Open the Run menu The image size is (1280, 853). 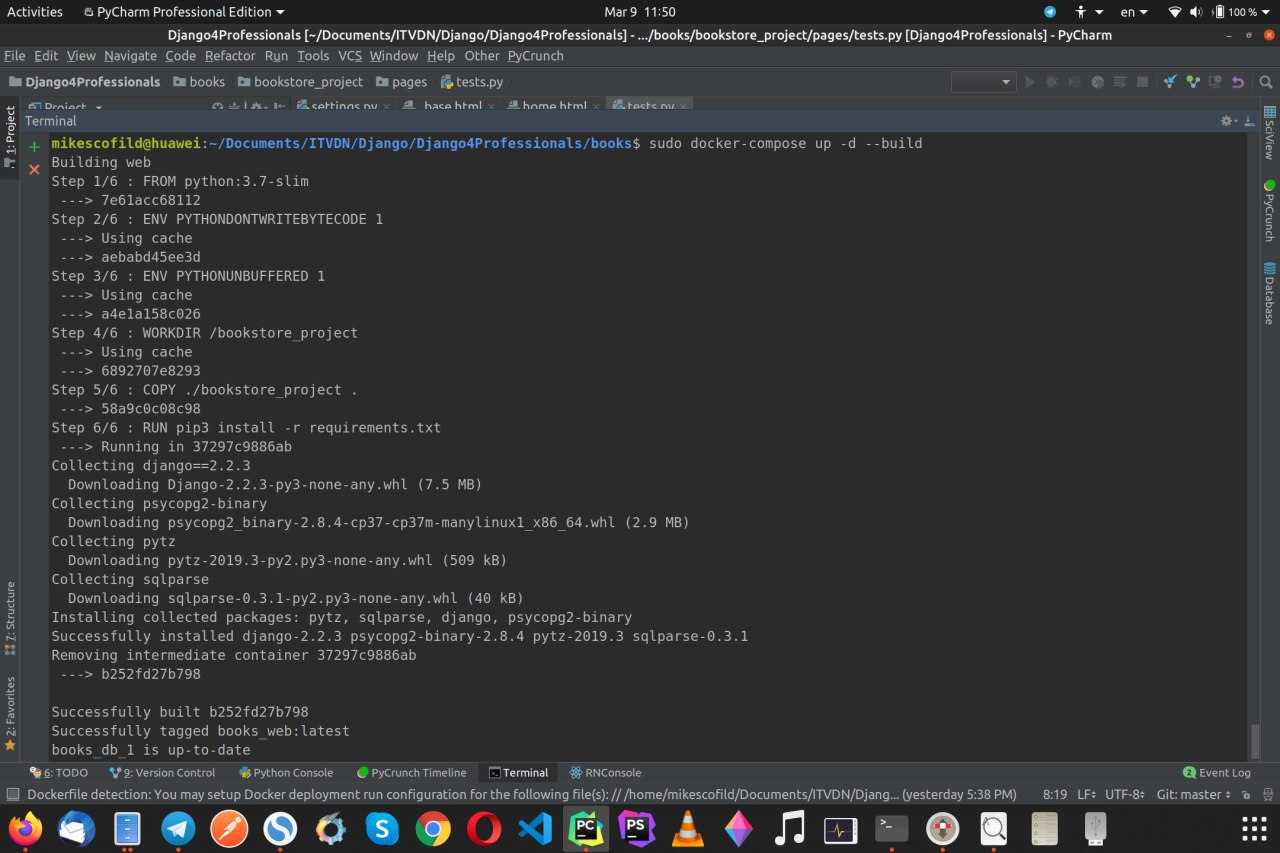pyautogui.click(x=276, y=56)
